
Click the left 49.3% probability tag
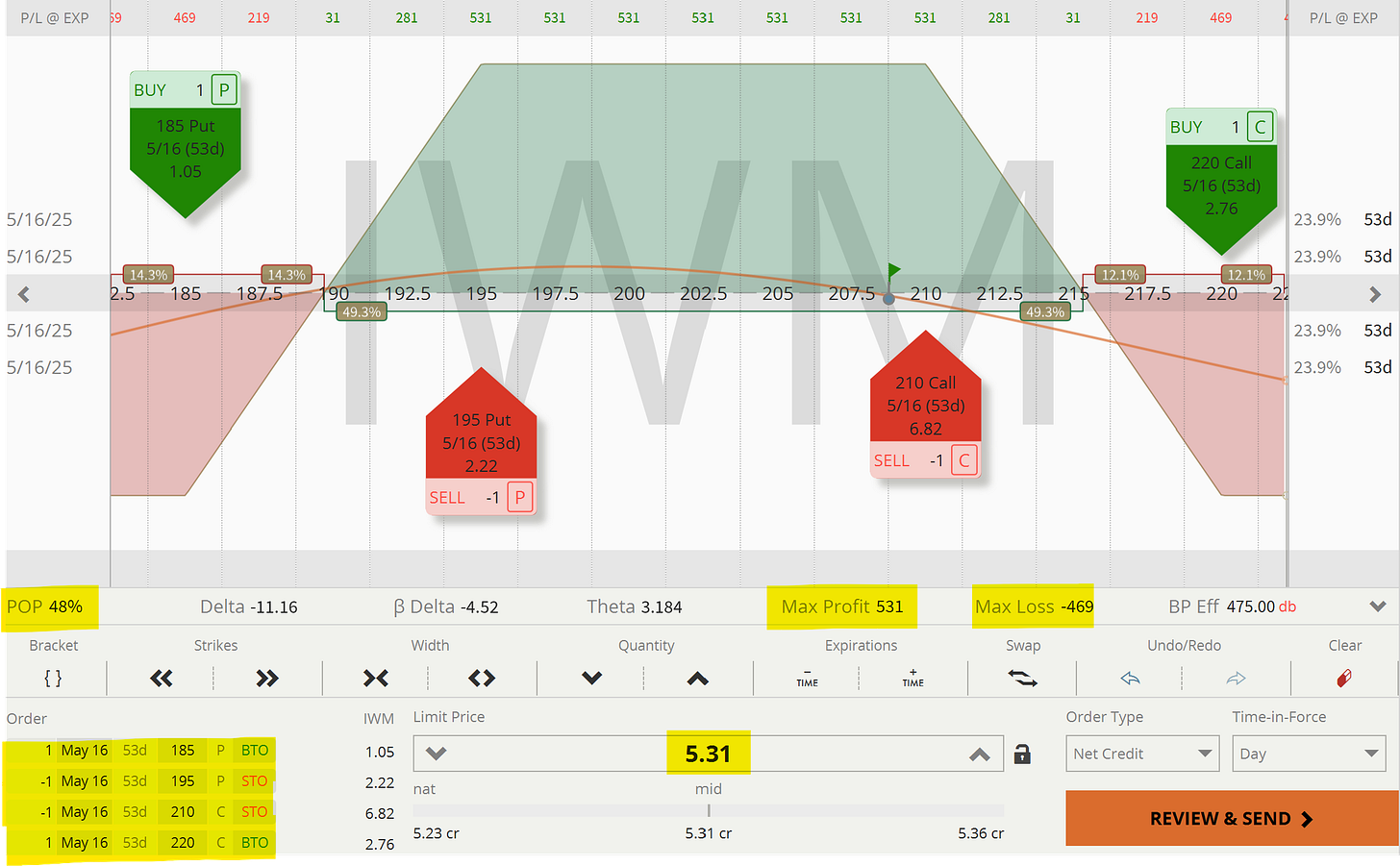(x=362, y=312)
